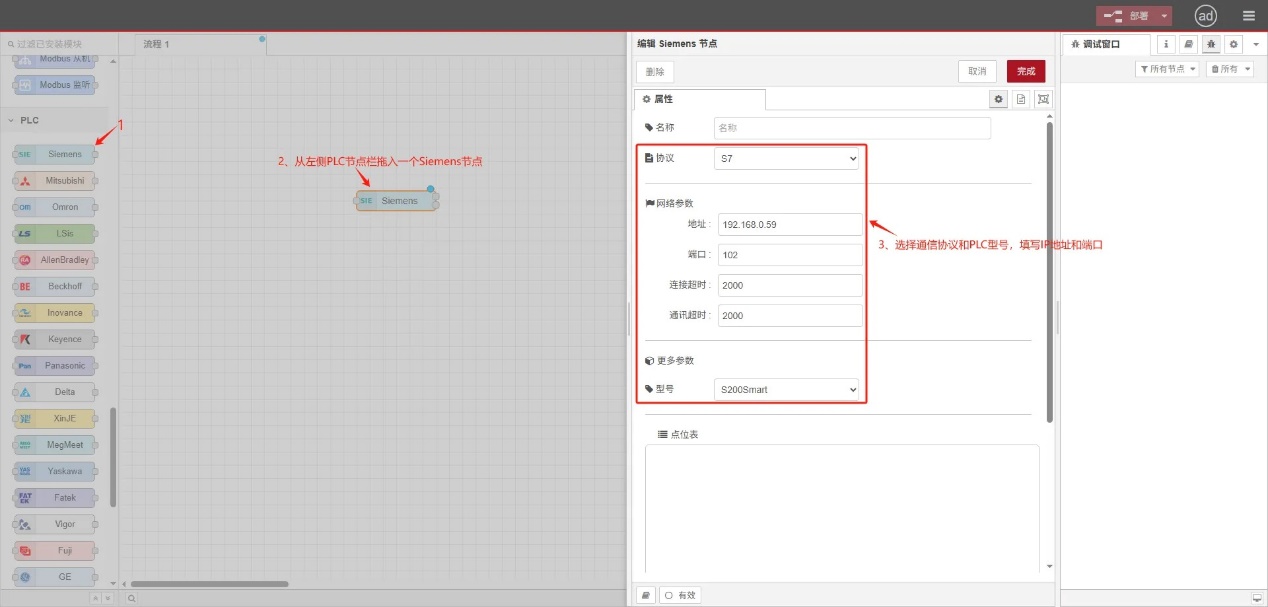Click the 取消 cancel button
This screenshot has height=607, width=1268.
click(977, 71)
